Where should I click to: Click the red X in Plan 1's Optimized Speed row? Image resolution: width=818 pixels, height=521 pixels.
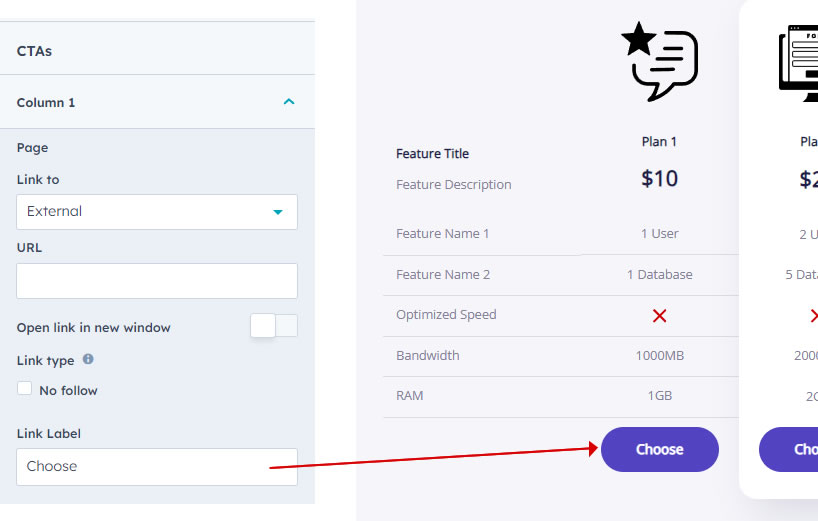pyautogui.click(x=659, y=316)
